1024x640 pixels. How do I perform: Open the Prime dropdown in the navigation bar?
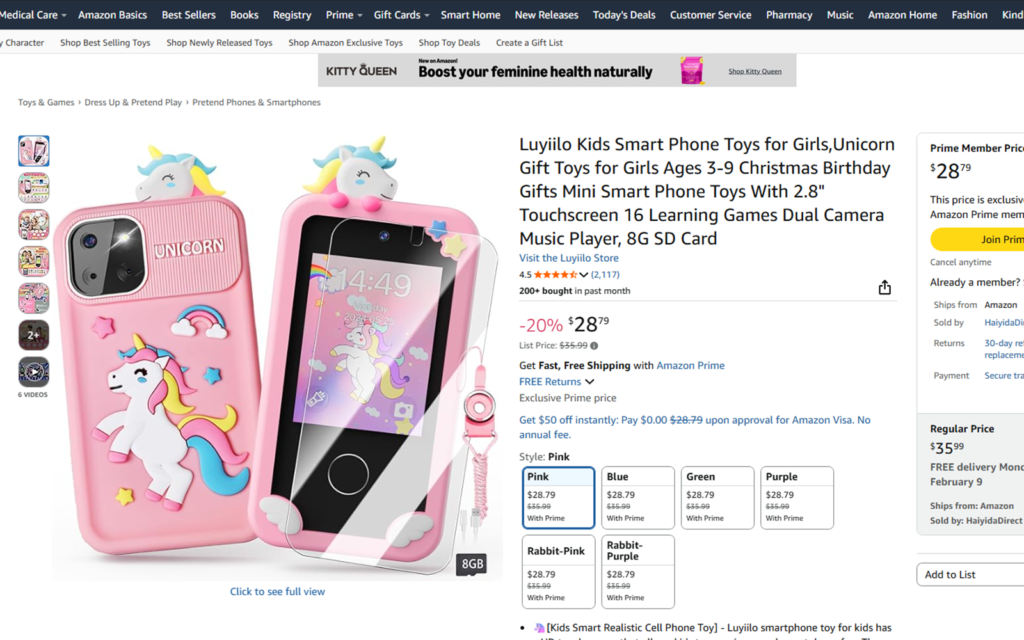343,14
